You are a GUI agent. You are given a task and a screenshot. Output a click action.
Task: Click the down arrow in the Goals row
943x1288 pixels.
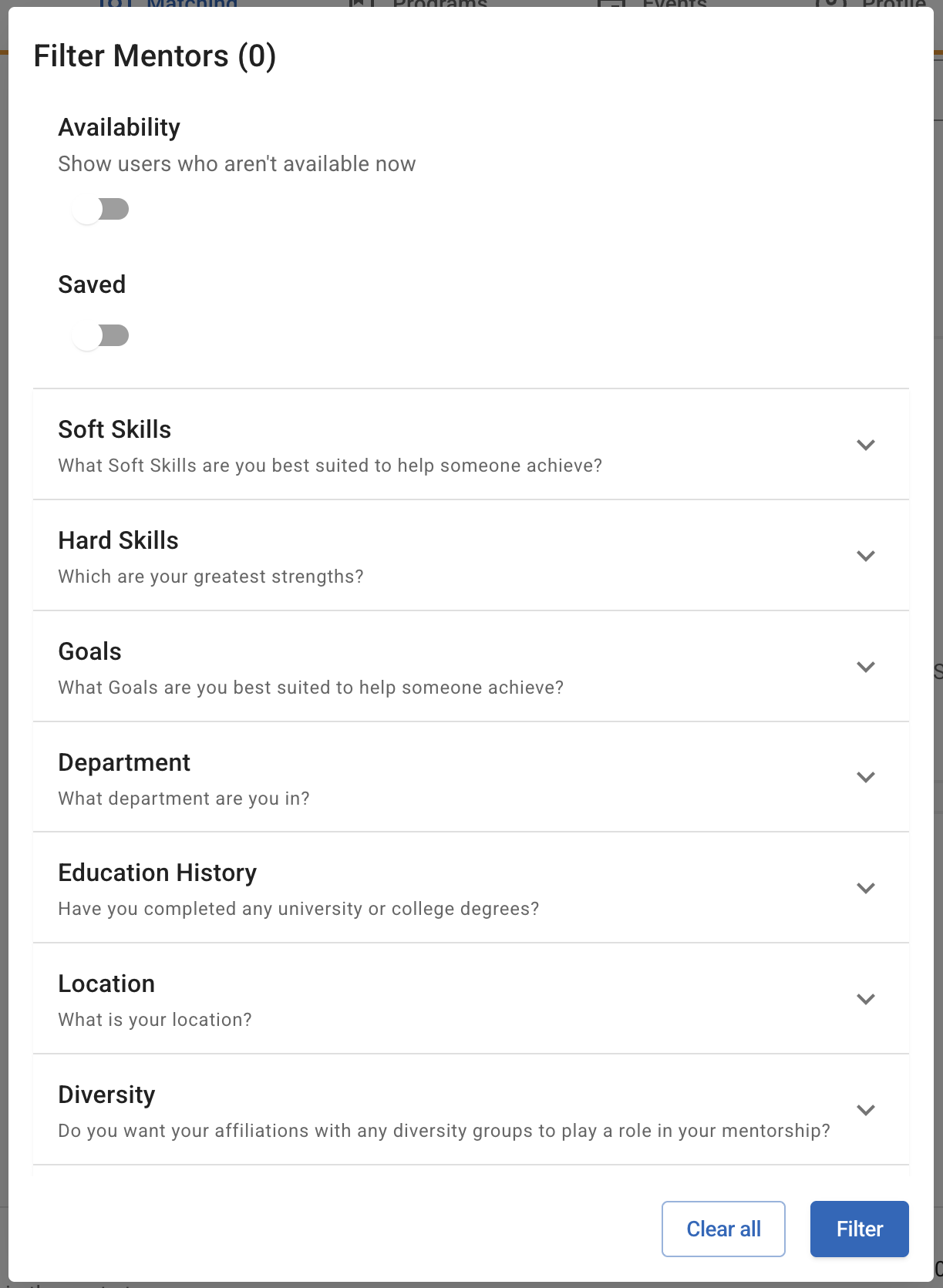point(865,667)
